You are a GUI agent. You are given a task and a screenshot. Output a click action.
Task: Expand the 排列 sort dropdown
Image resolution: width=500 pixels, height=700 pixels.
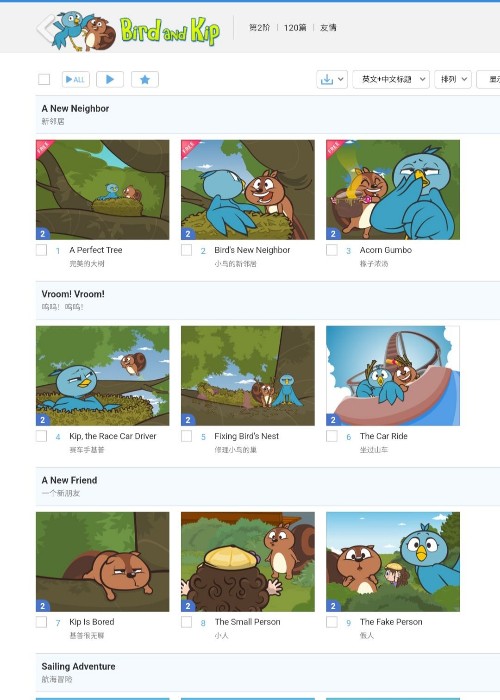pos(453,79)
